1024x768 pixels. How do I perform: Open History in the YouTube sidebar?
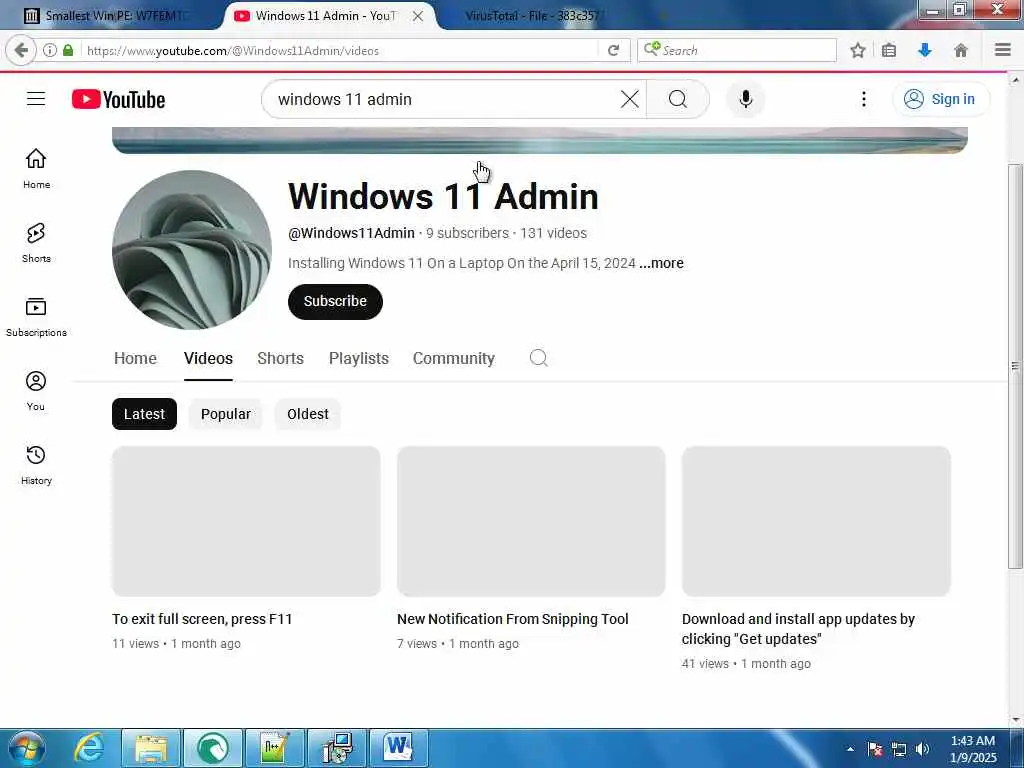tap(36, 465)
